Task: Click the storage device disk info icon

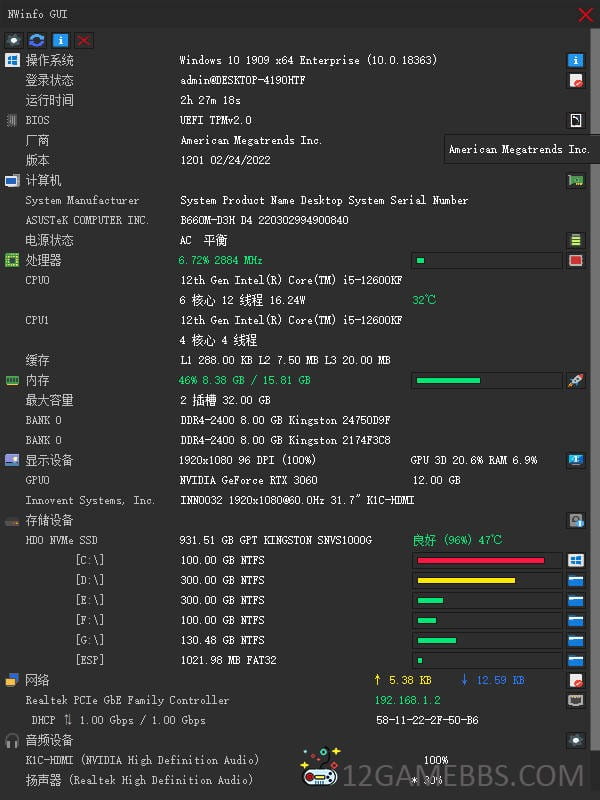Action: [x=575, y=520]
